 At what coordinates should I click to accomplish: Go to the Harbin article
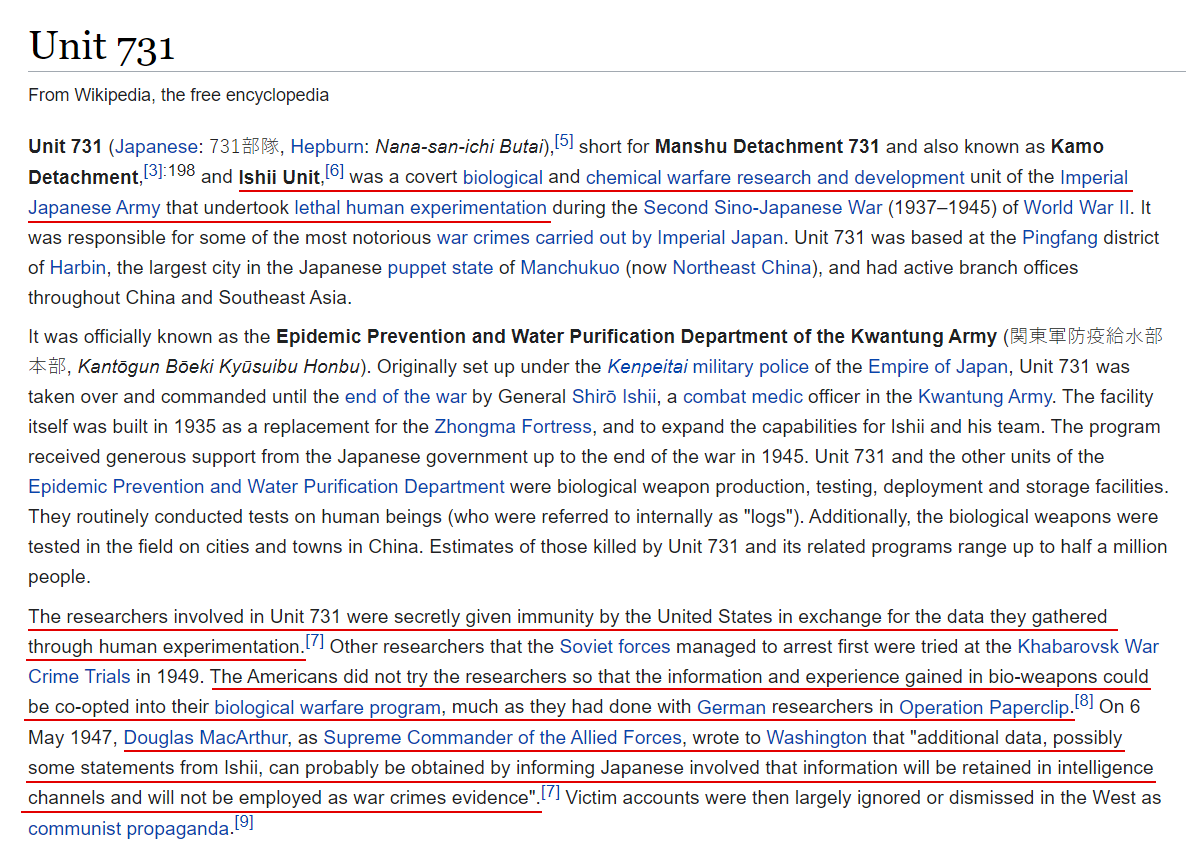(x=78, y=268)
